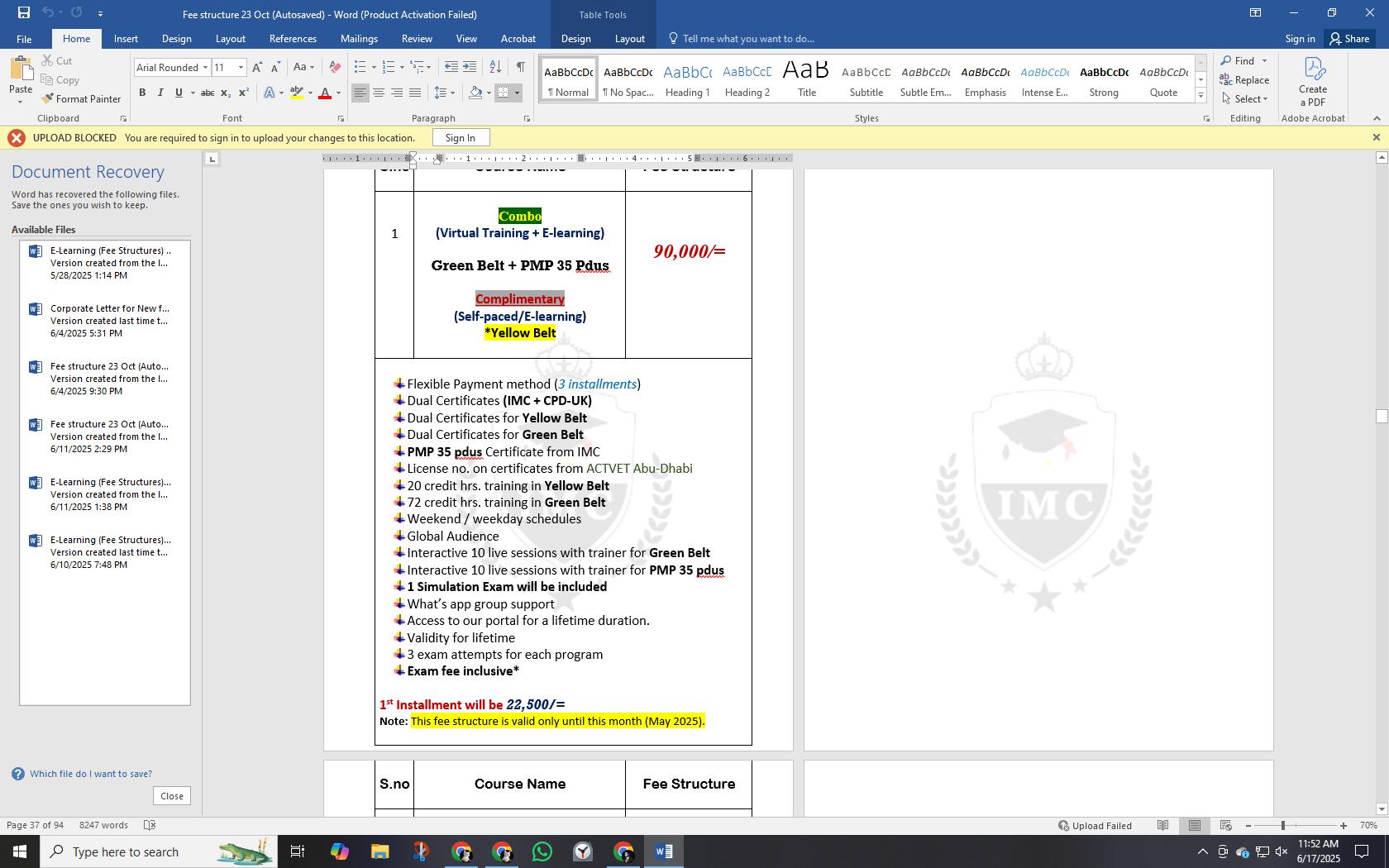Open Customize Quick Access Toolbar dropdown
Screen dimensions: 1389x868
coord(100,13)
